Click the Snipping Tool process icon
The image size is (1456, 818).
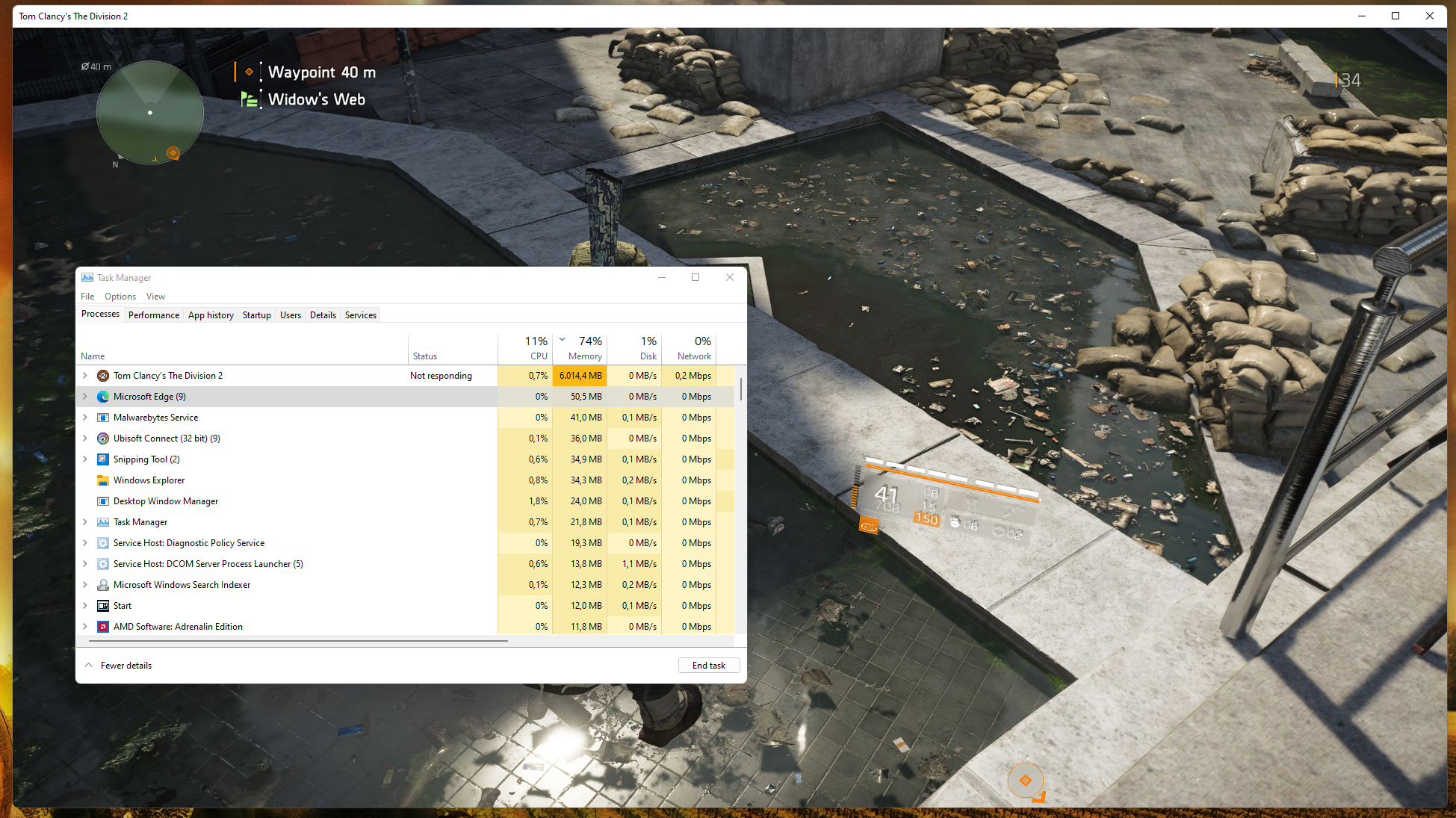103,459
